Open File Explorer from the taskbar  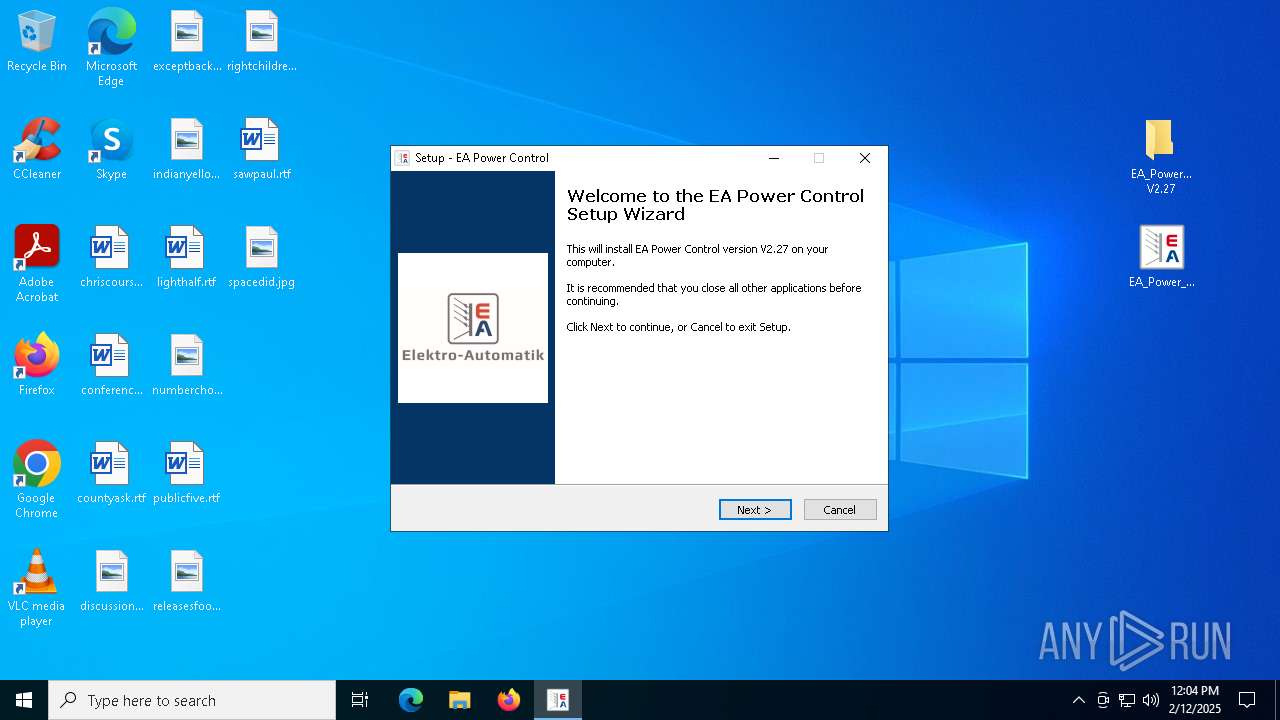point(460,700)
